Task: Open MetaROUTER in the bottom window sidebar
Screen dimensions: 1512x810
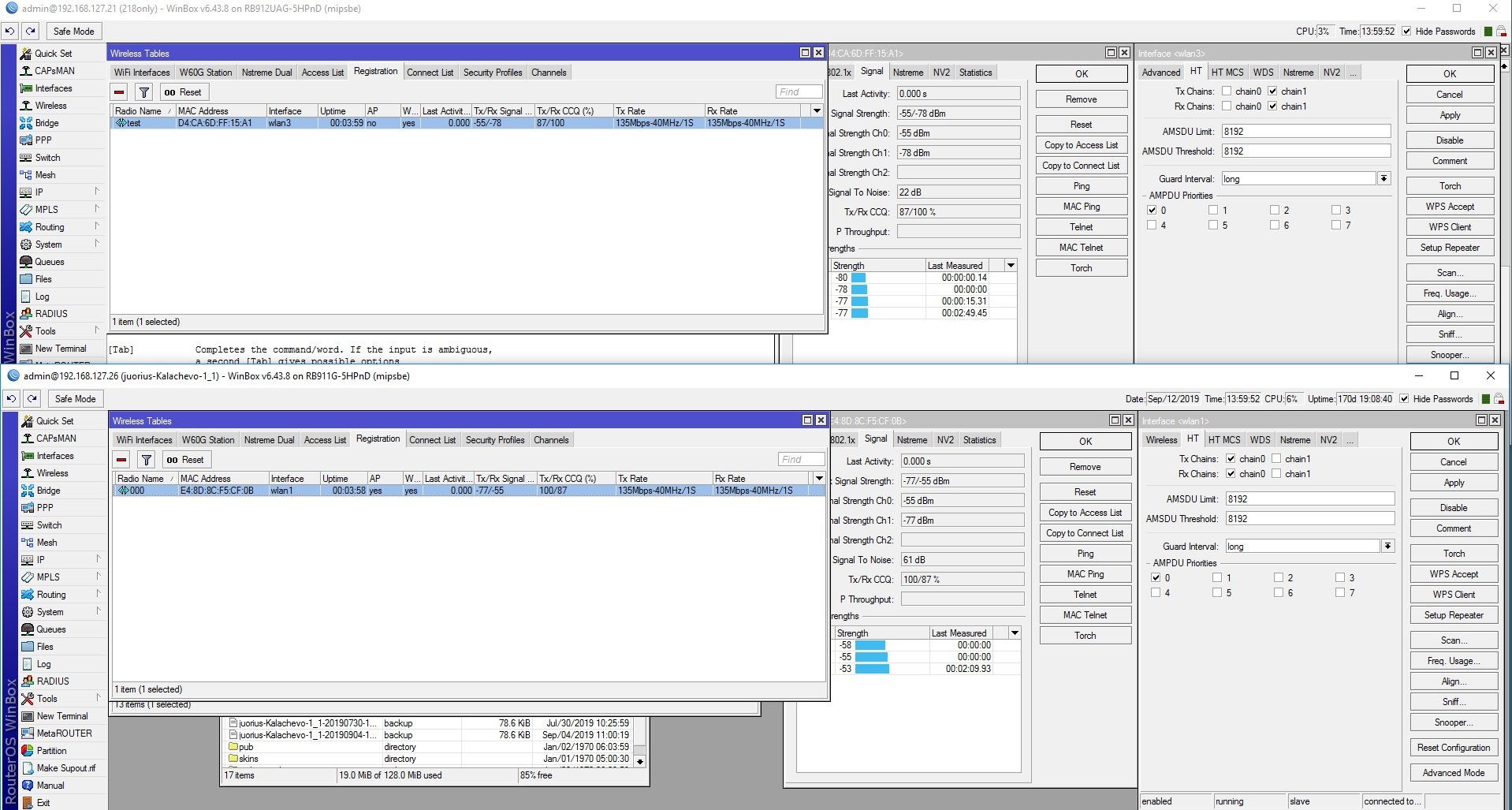Action: [x=64, y=733]
